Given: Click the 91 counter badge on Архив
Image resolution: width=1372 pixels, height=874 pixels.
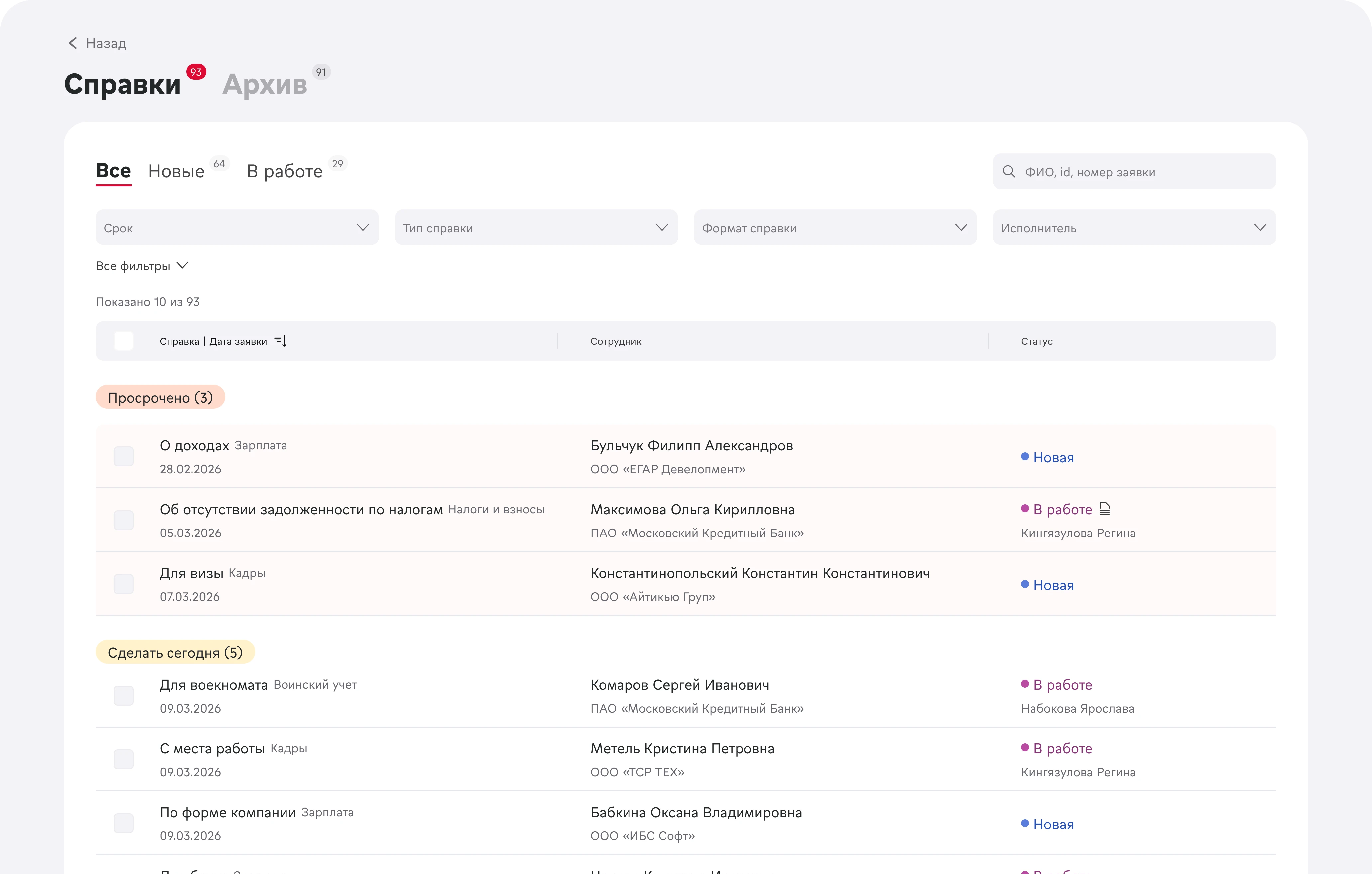Looking at the screenshot, I should pyautogui.click(x=321, y=72).
